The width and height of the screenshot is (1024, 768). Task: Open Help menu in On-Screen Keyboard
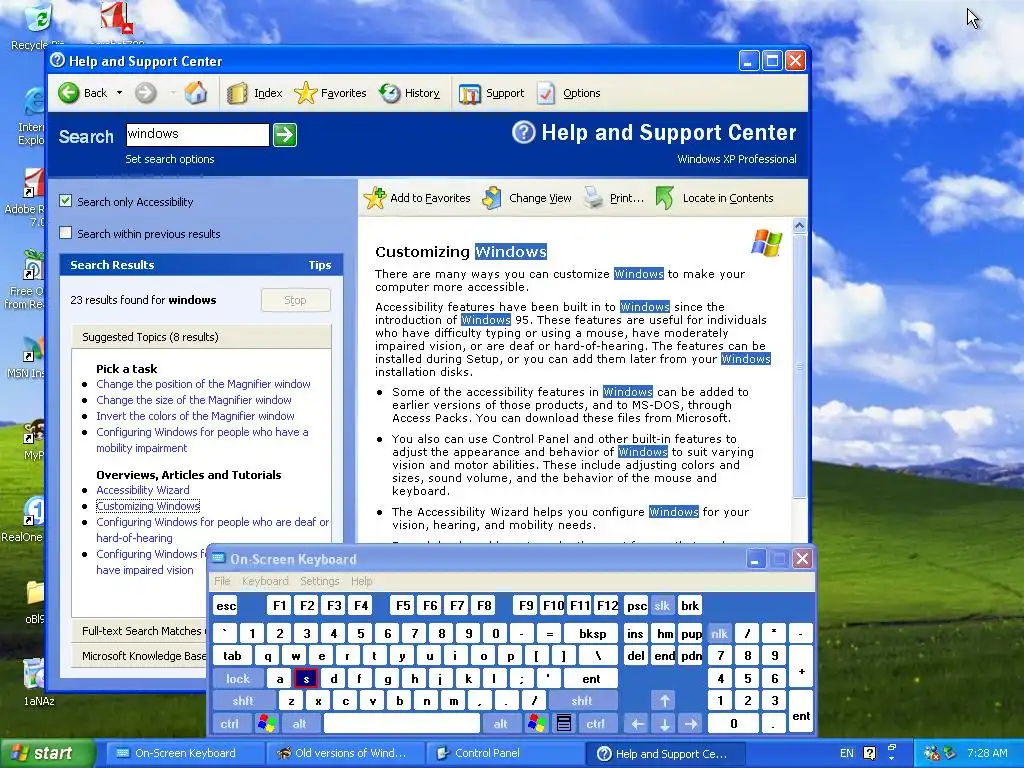coord(361,581)
